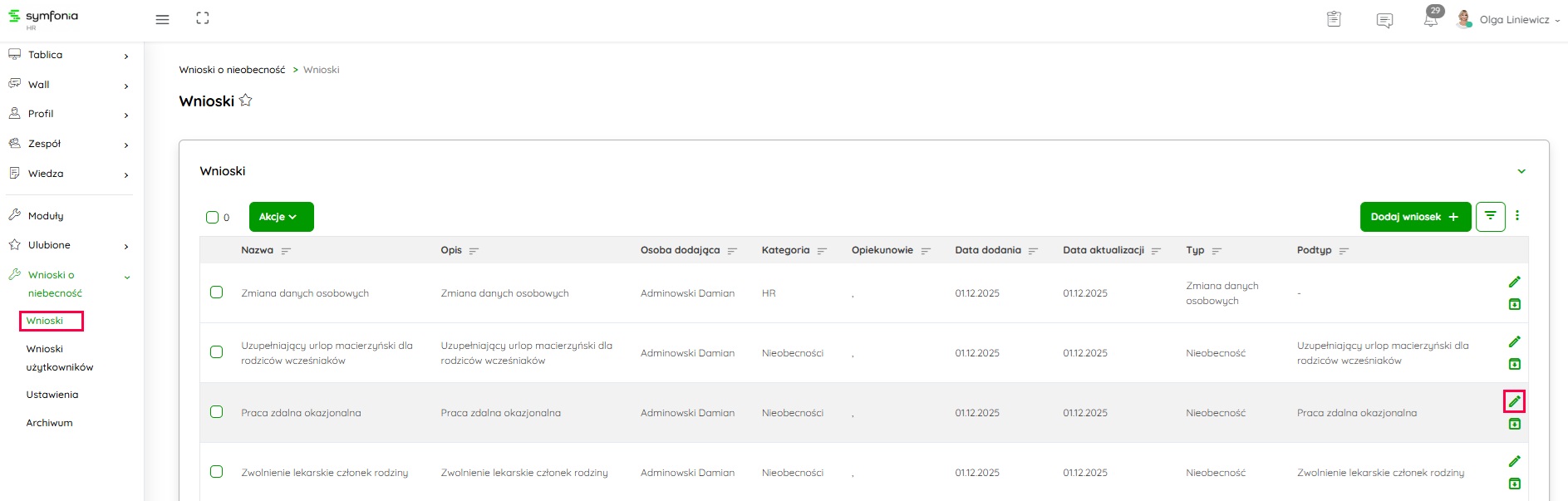
Task: Check the Praca zdalna okazjonalna row
Action: (x=217, y=412)
